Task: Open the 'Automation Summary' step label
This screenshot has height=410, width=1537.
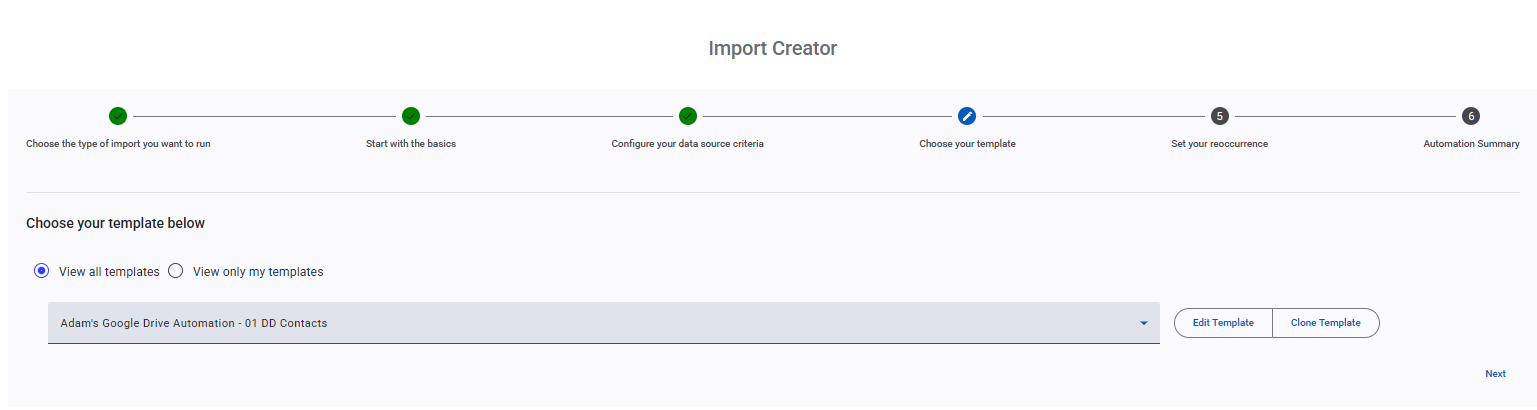Action: 1471,144
